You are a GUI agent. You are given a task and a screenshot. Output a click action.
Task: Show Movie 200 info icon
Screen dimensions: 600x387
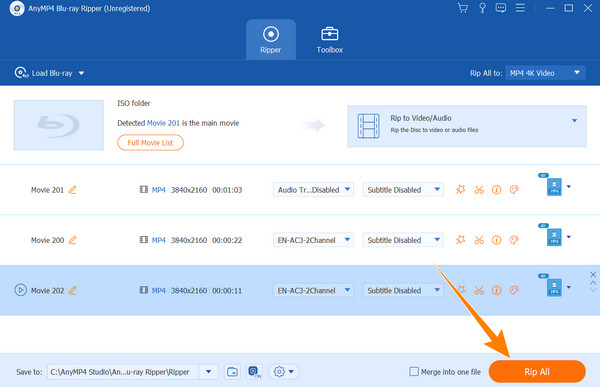[496, 240]
